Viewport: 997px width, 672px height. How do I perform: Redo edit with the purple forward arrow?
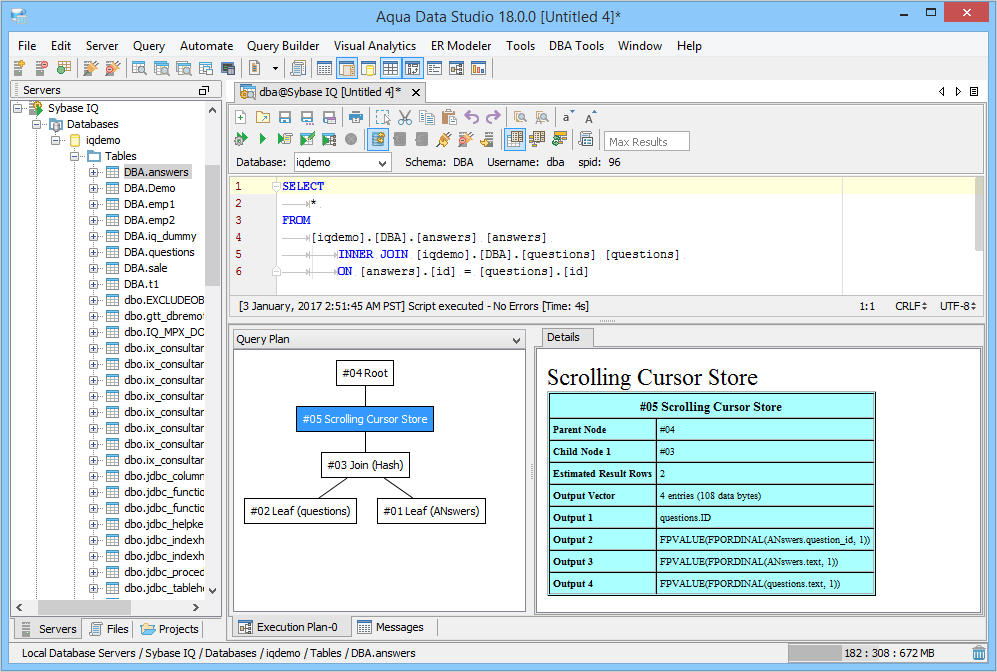pos(493,117)
